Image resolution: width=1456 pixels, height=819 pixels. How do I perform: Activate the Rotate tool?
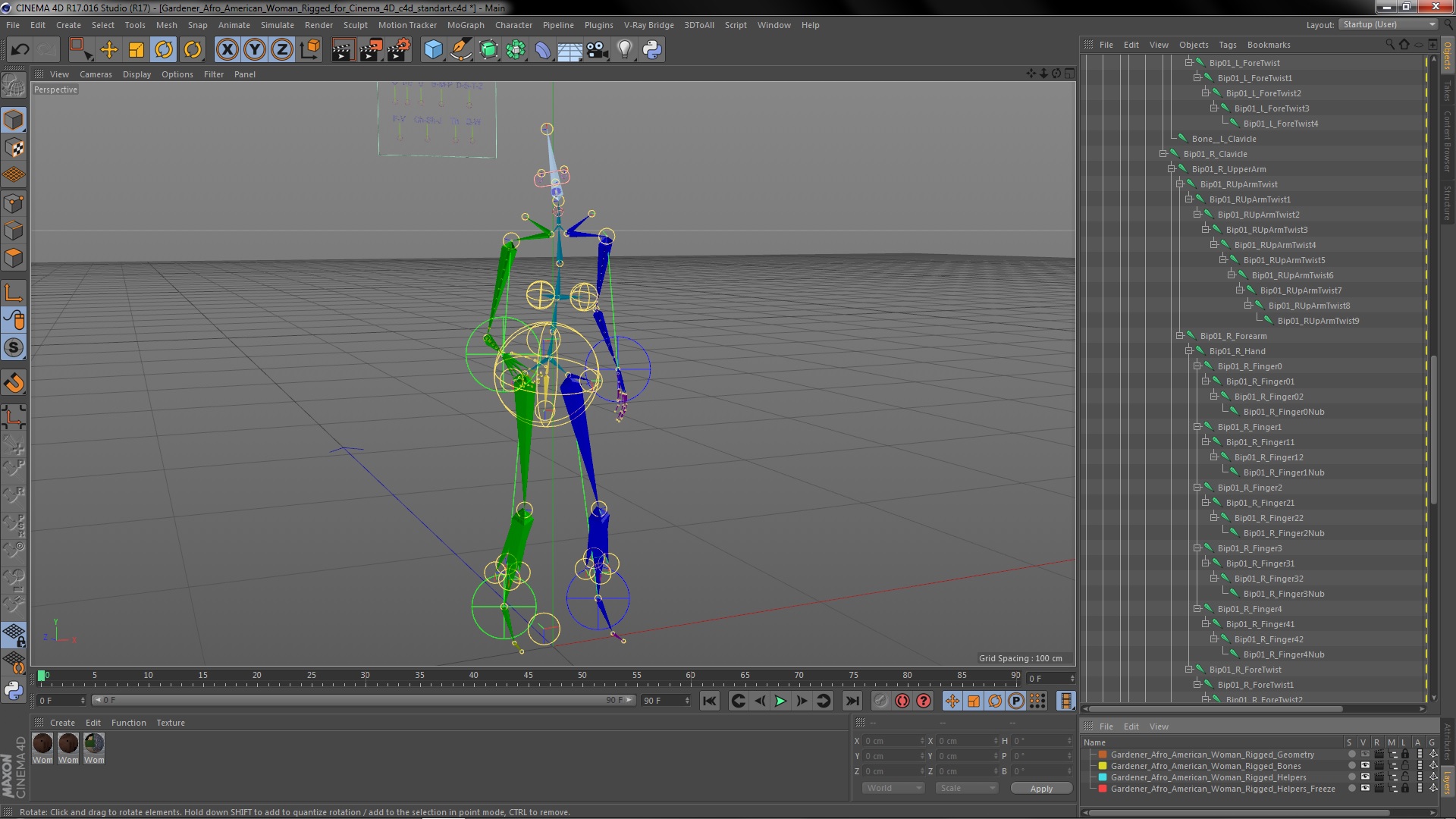tap(164, 50)
